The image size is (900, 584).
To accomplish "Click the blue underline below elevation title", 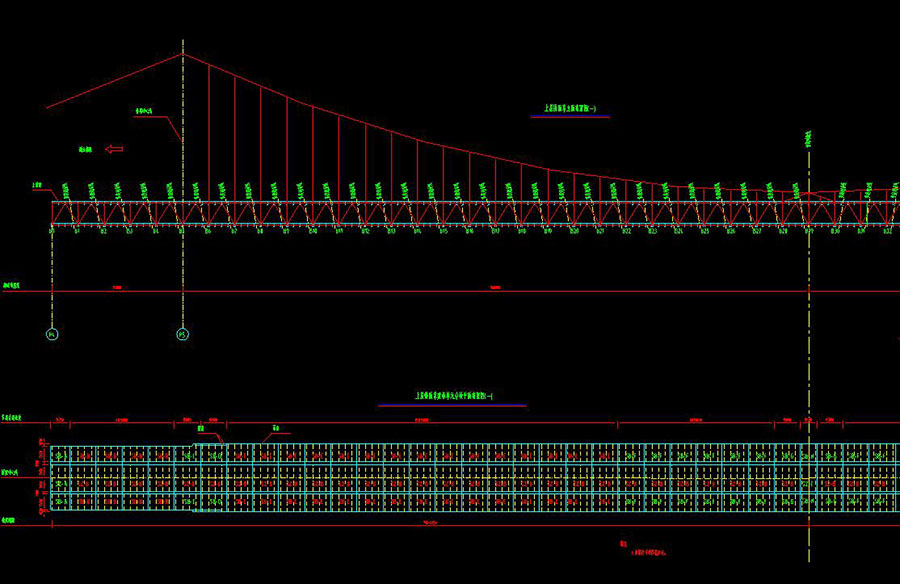I will (569, 117).
